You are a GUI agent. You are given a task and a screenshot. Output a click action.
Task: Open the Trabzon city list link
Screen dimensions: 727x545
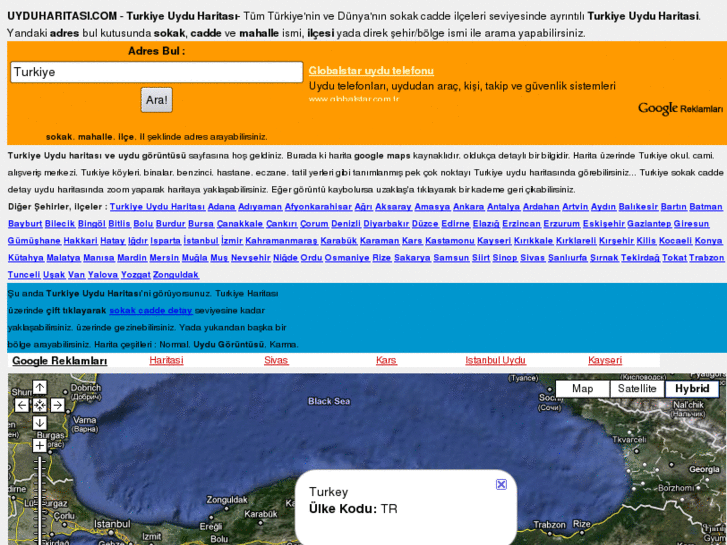(x=706, y=257)
